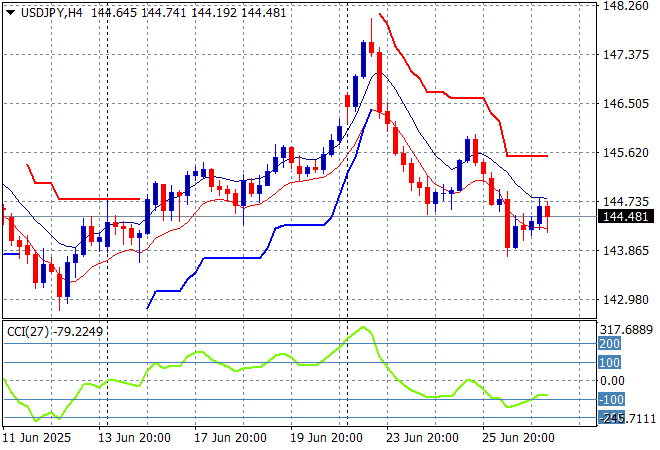Click the 25 Jun 20:00 time label
The width and height of the screenshot is (660, 450).
tap(518, 438)
